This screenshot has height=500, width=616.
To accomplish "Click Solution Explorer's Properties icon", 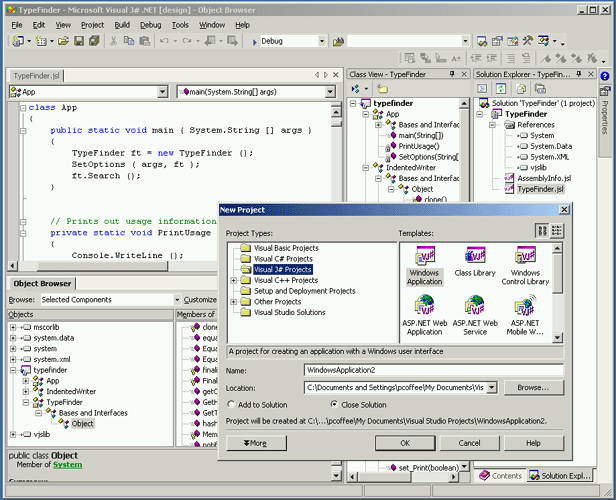I will tap(541, 89).
